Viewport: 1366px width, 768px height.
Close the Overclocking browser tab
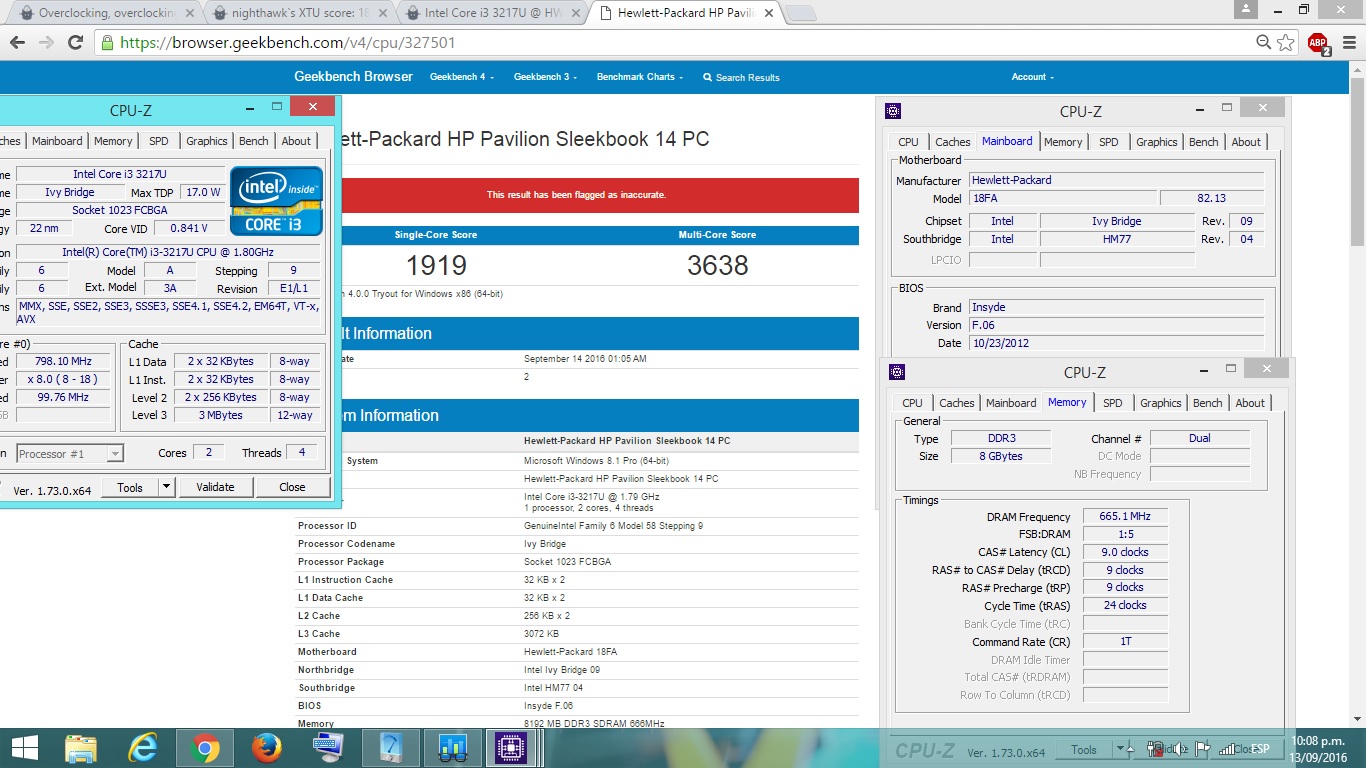click(189, 13)
